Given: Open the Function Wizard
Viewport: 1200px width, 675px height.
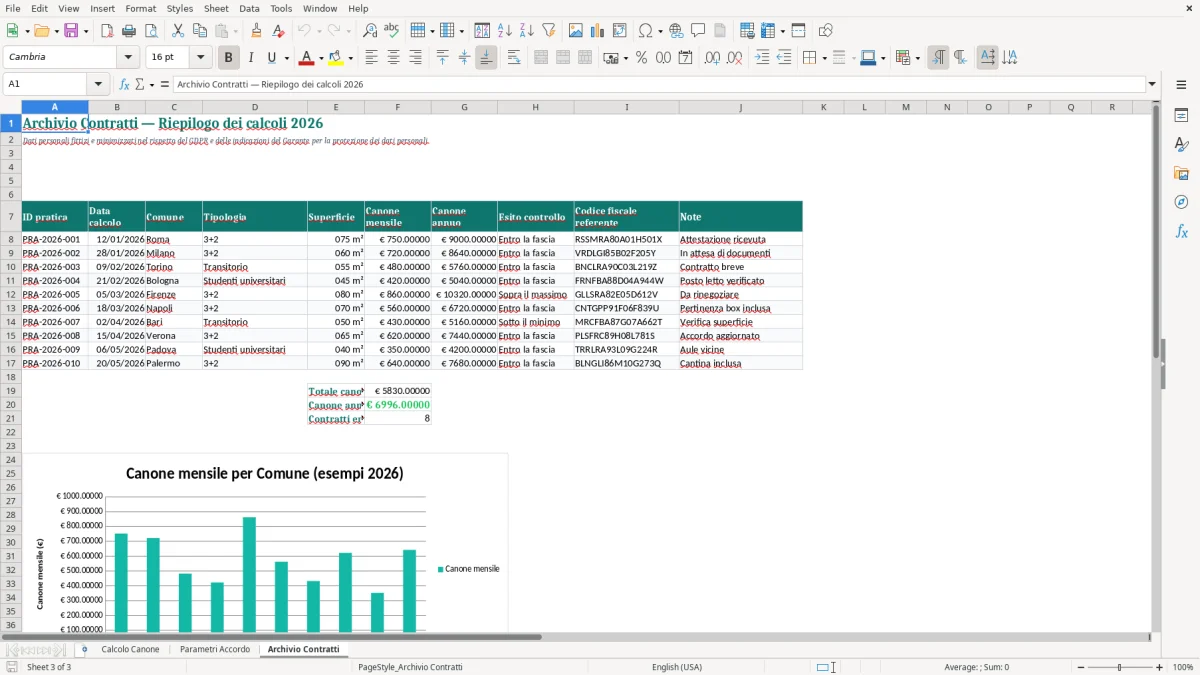Looking at the screenshot, I should click(x=124, y=84).
